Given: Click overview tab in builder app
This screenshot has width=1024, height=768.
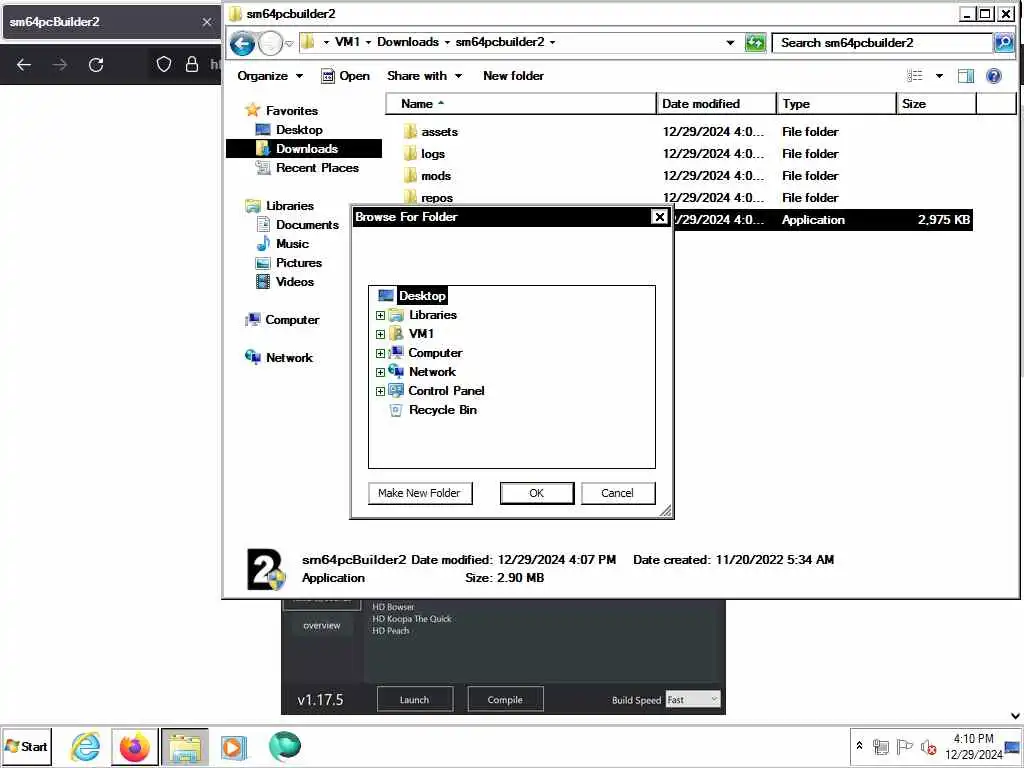Looking at the screenshot, I should click(322, 626).
